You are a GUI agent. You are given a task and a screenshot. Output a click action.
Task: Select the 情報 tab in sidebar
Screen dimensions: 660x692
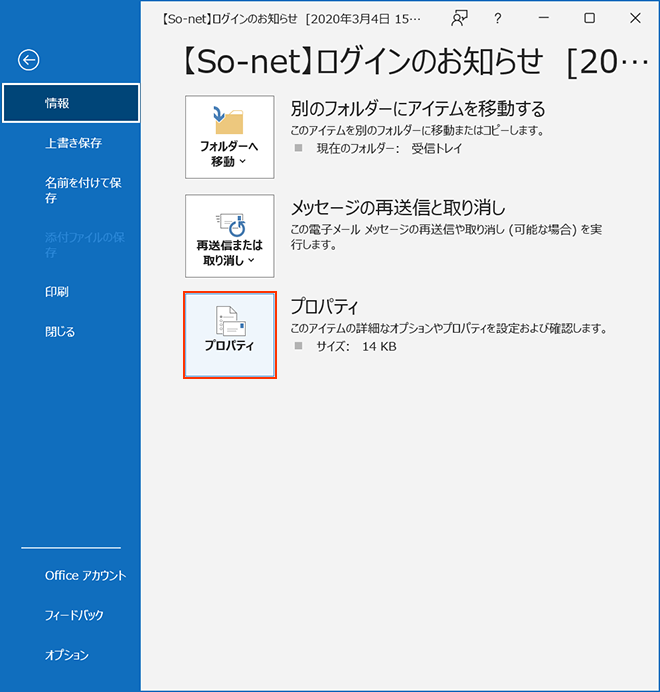(x=71, y=103)
